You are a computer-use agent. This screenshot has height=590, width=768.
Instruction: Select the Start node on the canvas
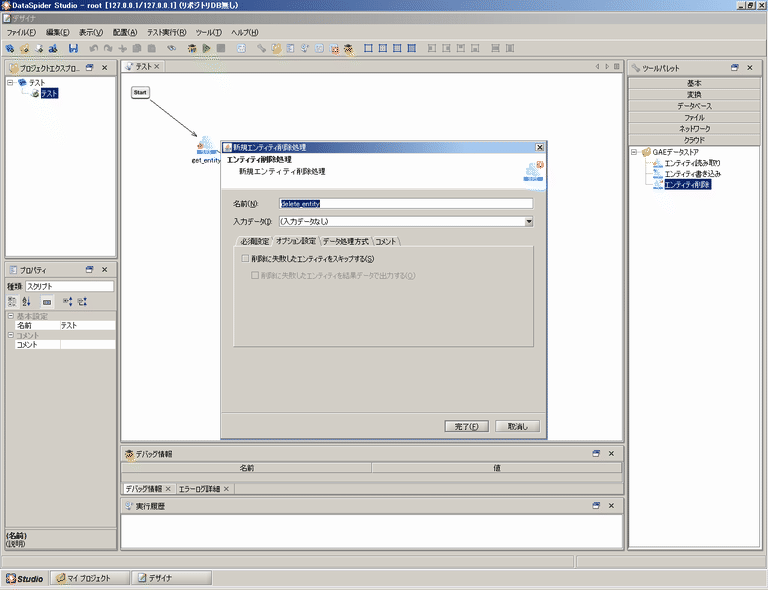click(140, 92)
